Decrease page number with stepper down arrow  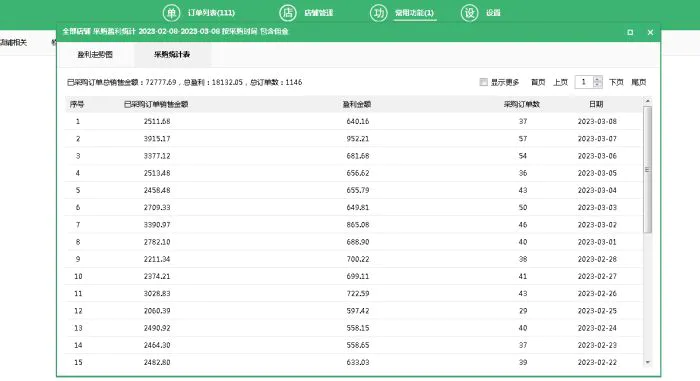tap(598, 85)
